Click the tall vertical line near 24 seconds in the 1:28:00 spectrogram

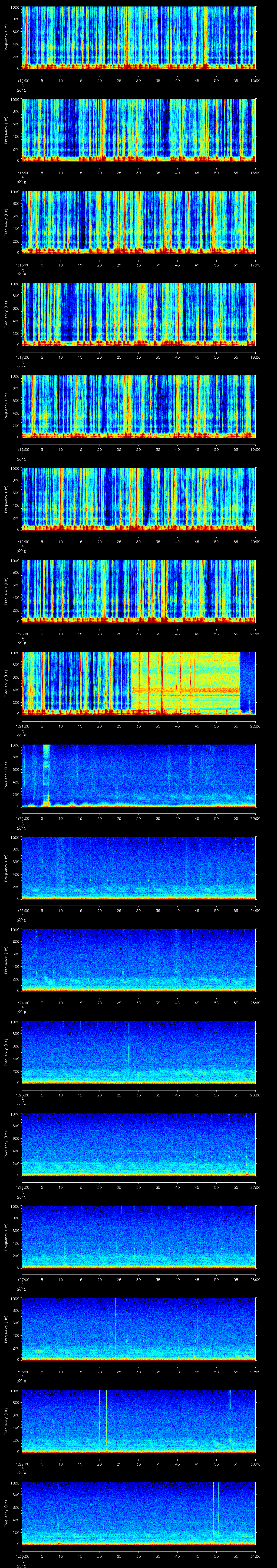(x=115, y=1327)
